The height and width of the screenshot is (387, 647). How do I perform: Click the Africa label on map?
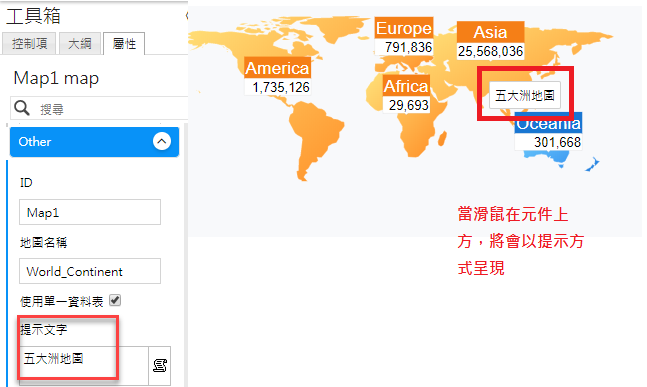click(x=406, y=86)
